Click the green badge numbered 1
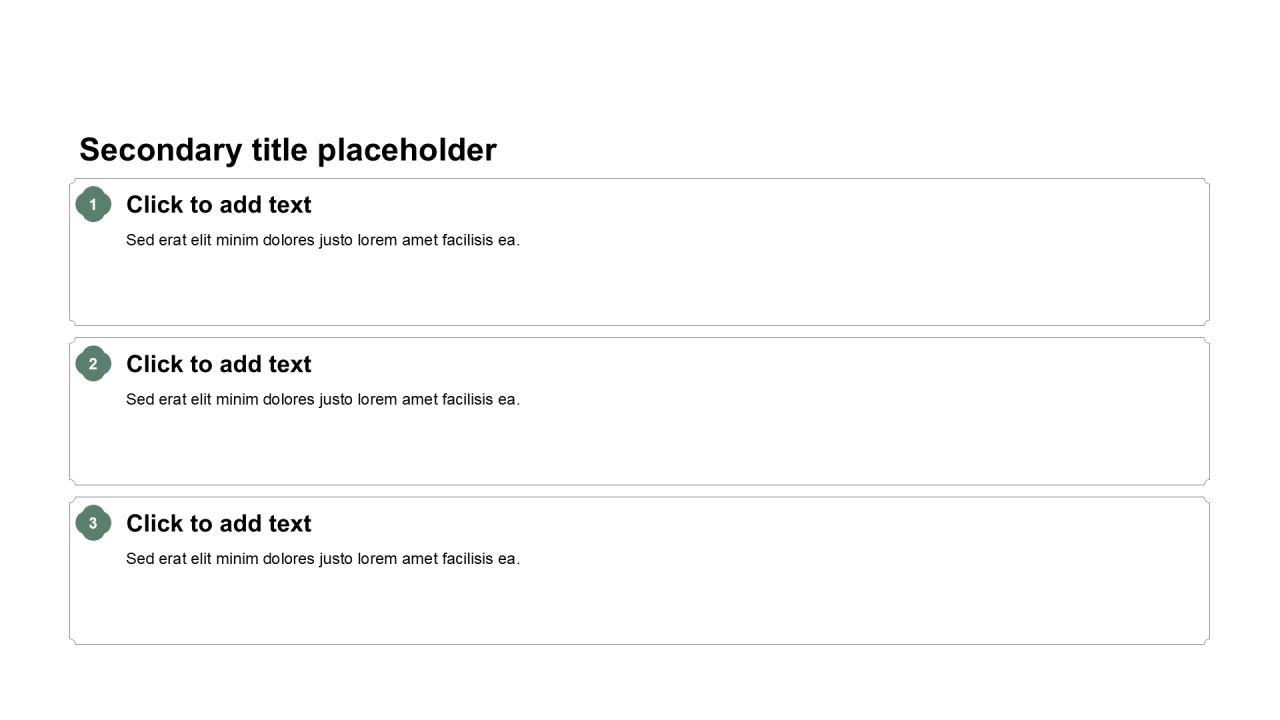Image resolution: width=1280 pixels, height=720 pixels. (x=93, y=204)
